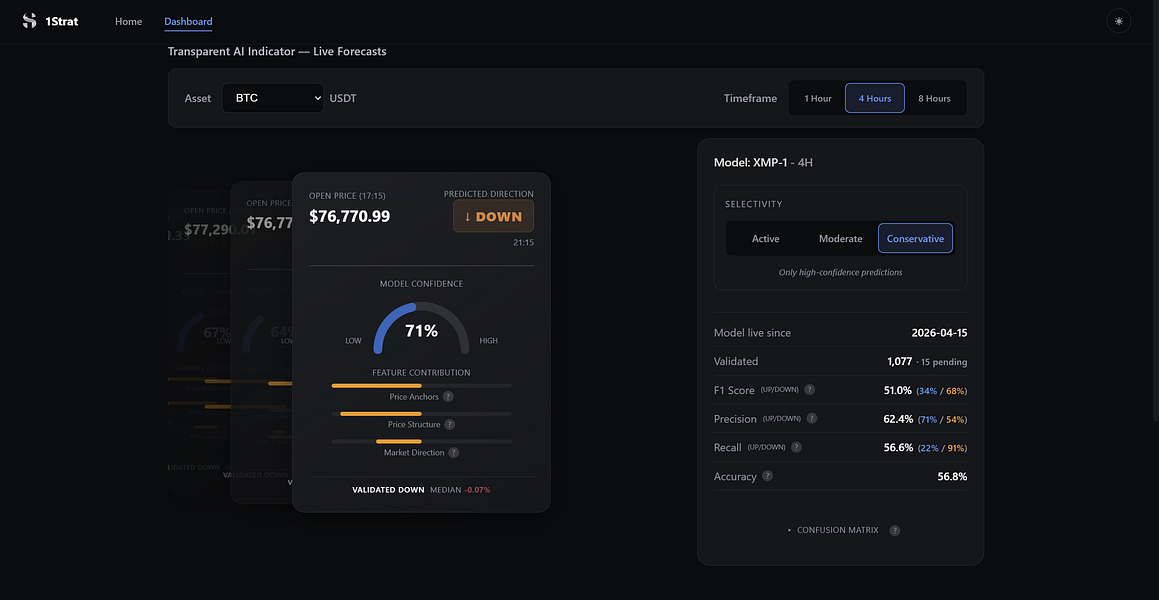Select the Active selectivity option
The width and height of the screenshot is (1159, 600).
[766, 239]
